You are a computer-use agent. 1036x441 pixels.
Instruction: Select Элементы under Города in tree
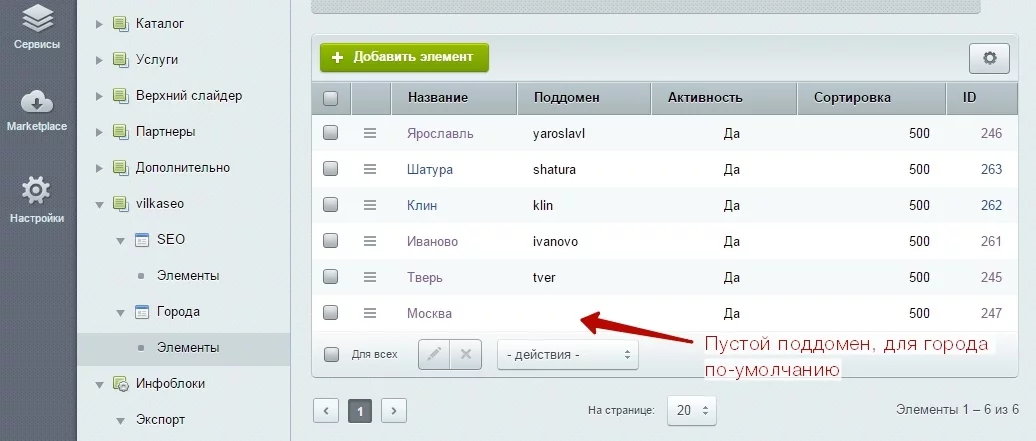[x=187, y=348]
